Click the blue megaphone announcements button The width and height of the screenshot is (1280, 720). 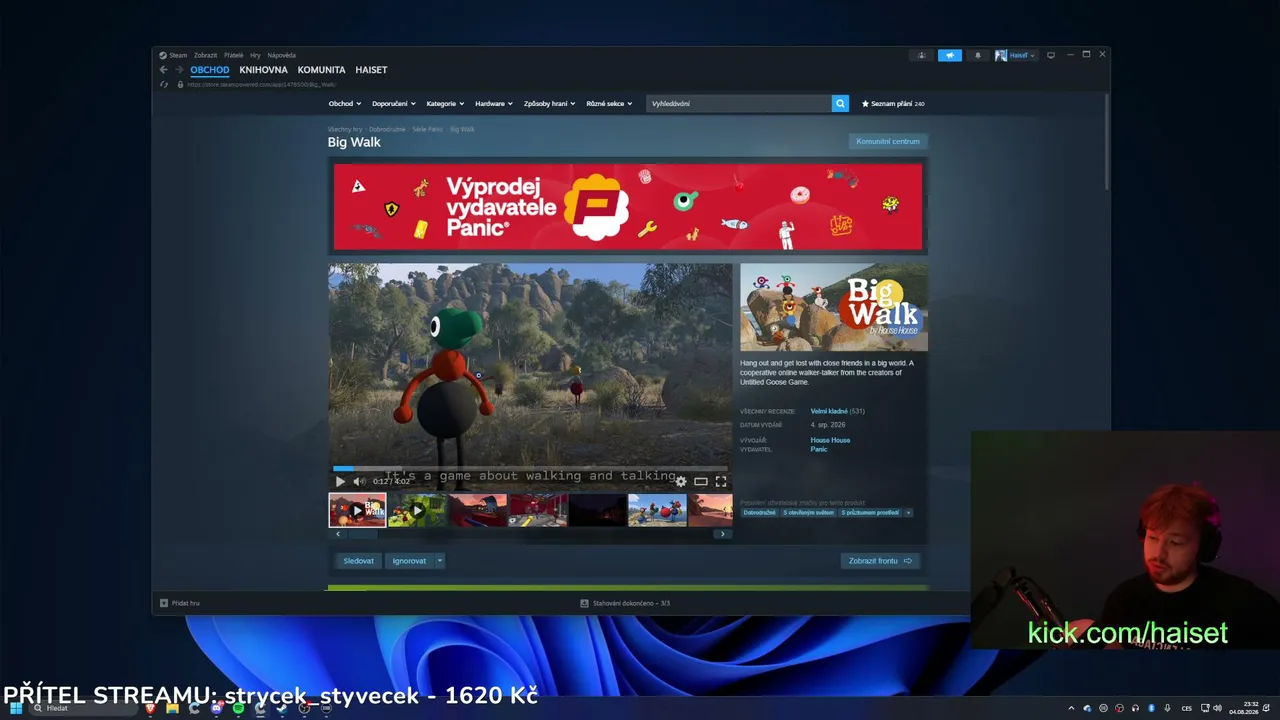click(950, 55)
